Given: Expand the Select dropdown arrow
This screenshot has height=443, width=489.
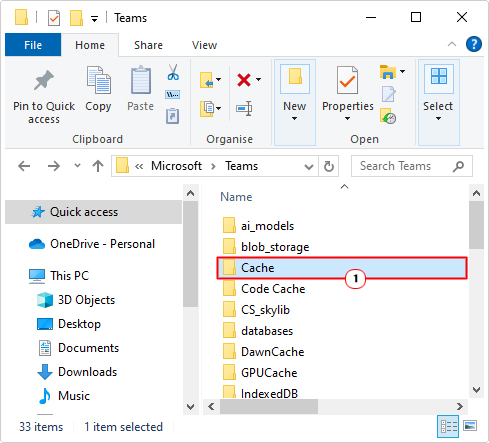Looking at the screenshot, I should [x=438, y=118].
